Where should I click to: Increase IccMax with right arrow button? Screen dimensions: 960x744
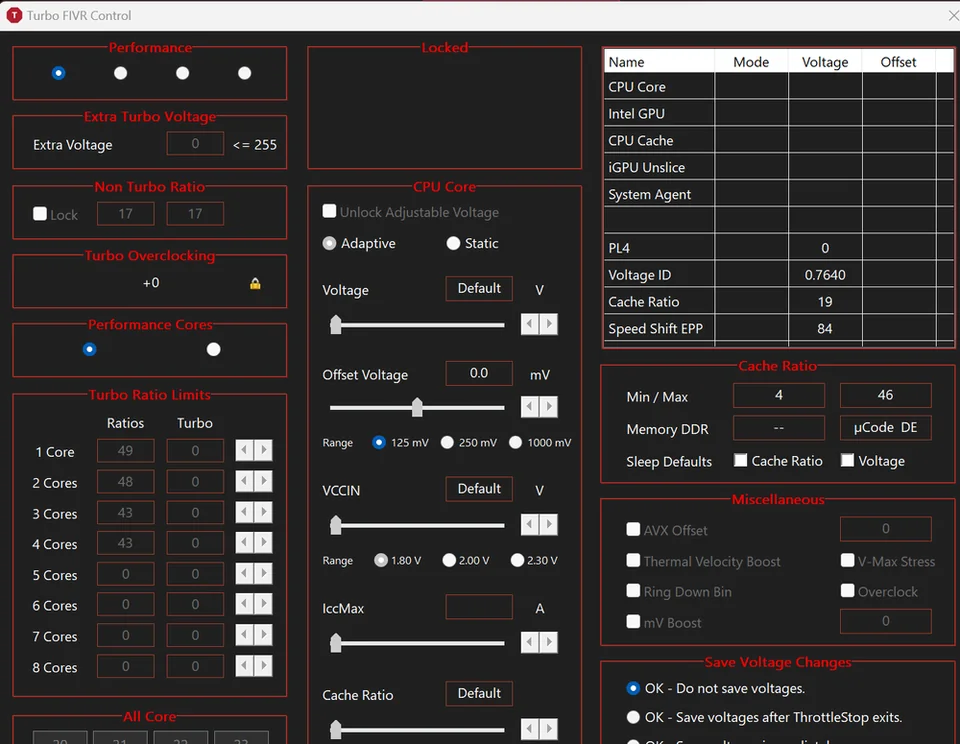pyautogui.click(x=549, y=642)
